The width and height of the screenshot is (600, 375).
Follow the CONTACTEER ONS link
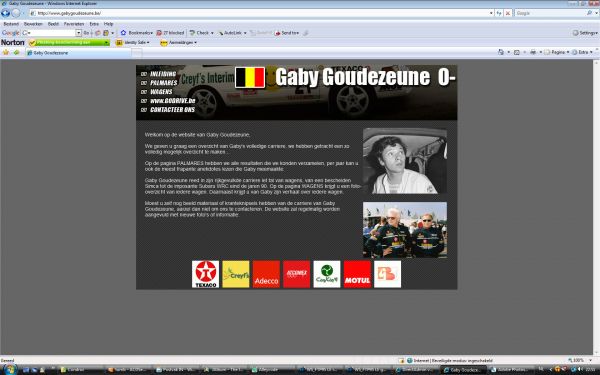pyautogui.click(x=172, y=110)
